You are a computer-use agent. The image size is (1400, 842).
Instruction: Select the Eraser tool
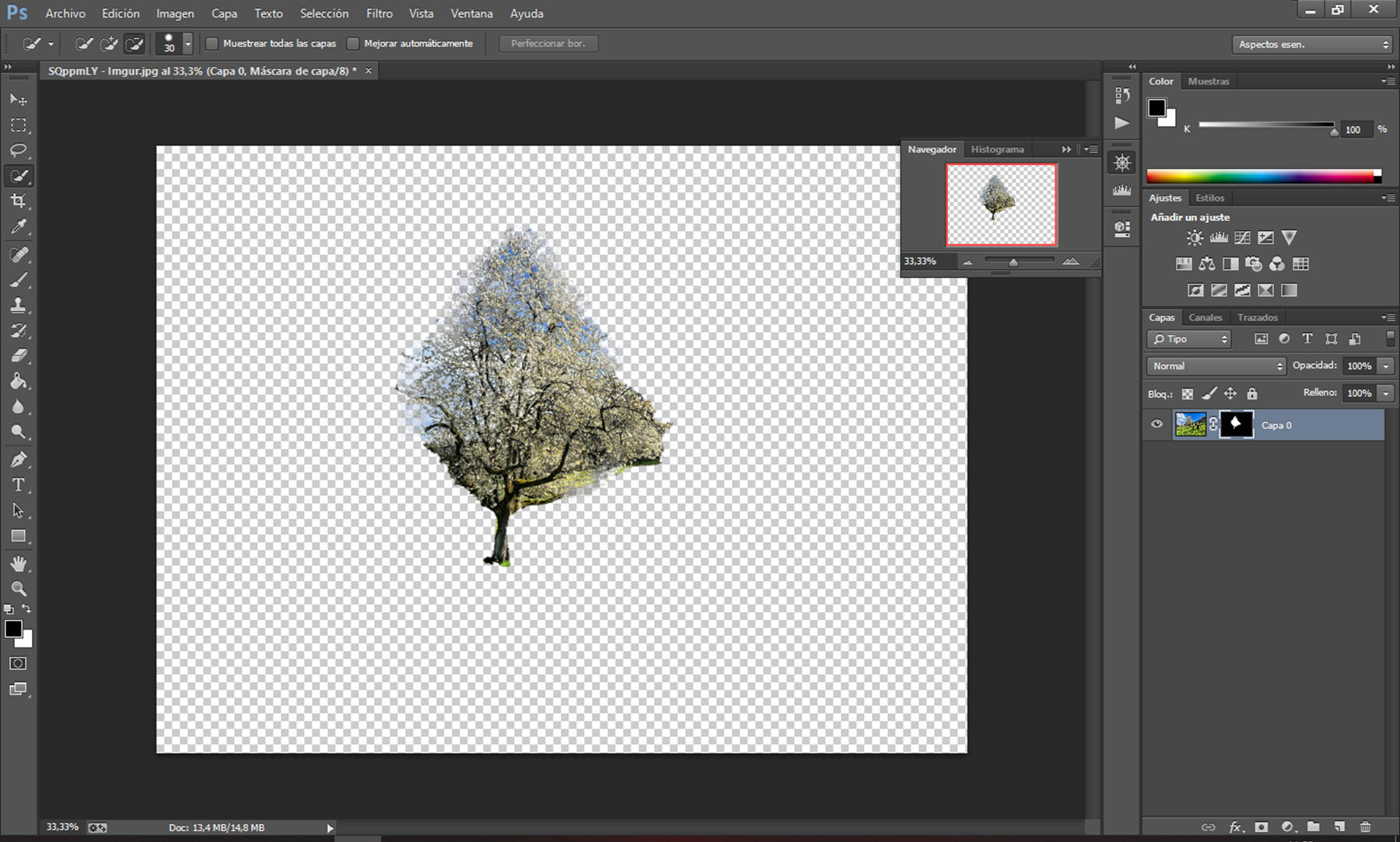[19, 356]
